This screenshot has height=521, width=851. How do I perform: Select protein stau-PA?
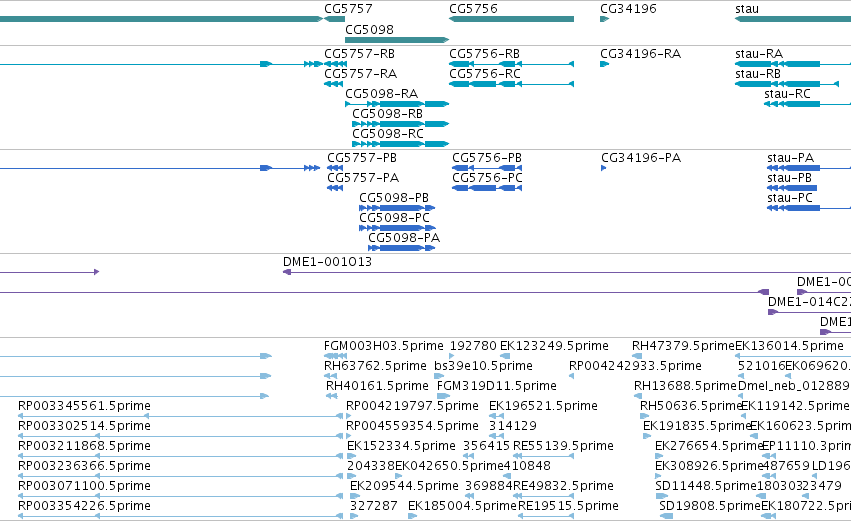(790, 158)
